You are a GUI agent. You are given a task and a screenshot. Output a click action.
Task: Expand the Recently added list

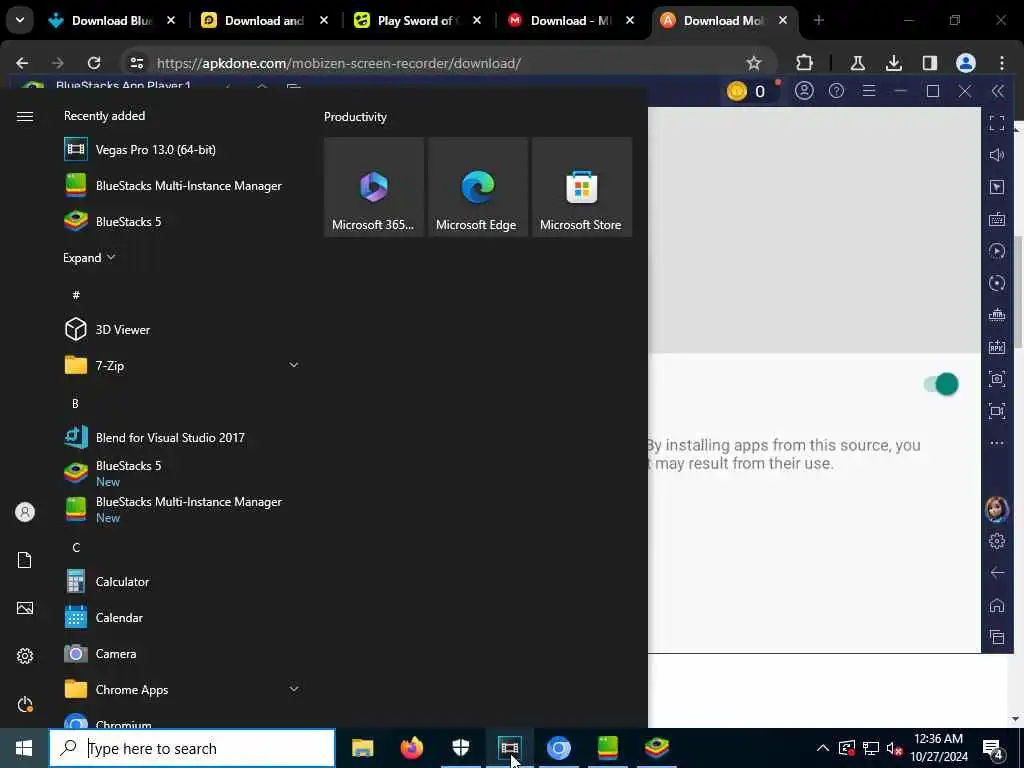click(x=89, y=257)
